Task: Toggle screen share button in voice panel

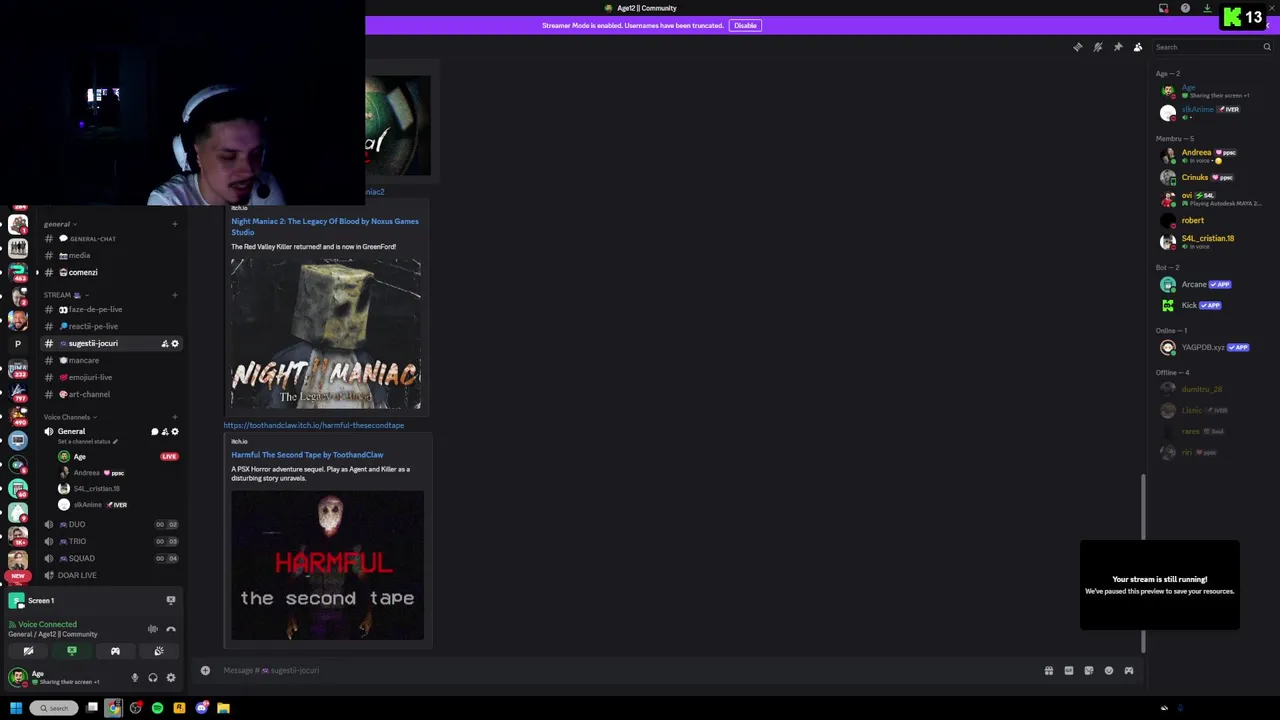Action: pos(72,651)
